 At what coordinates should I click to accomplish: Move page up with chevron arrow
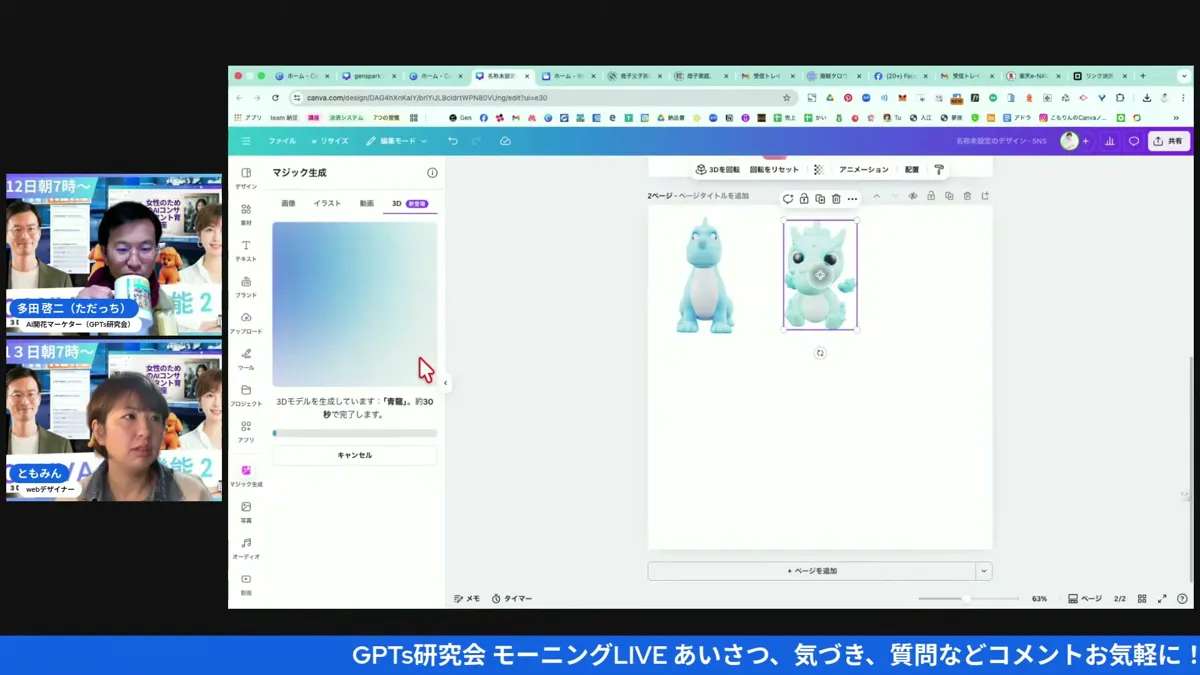[877, 196]
